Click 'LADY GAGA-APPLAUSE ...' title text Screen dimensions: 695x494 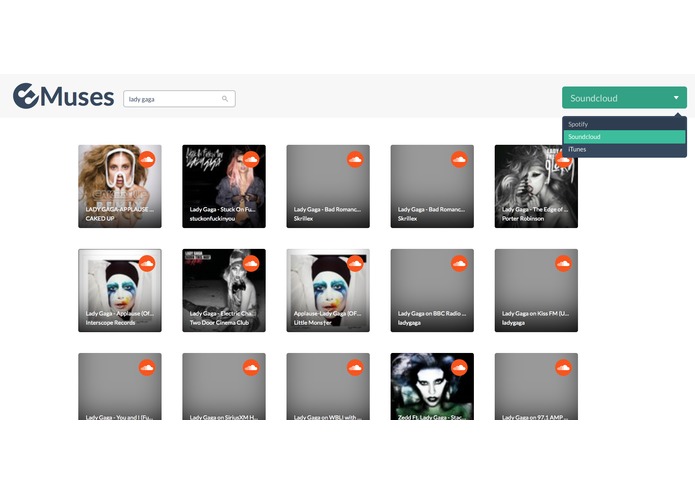[x=120, y=209]
